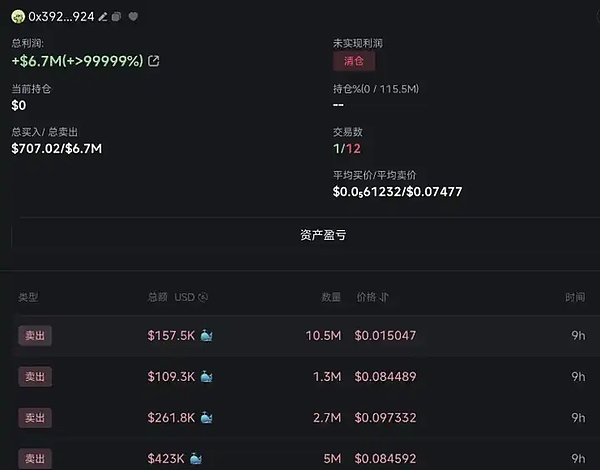The width and height of the screenshot is (600, 470).
Task: Copy the wallet address 0x392...924
Action: (x=116, y=17)
